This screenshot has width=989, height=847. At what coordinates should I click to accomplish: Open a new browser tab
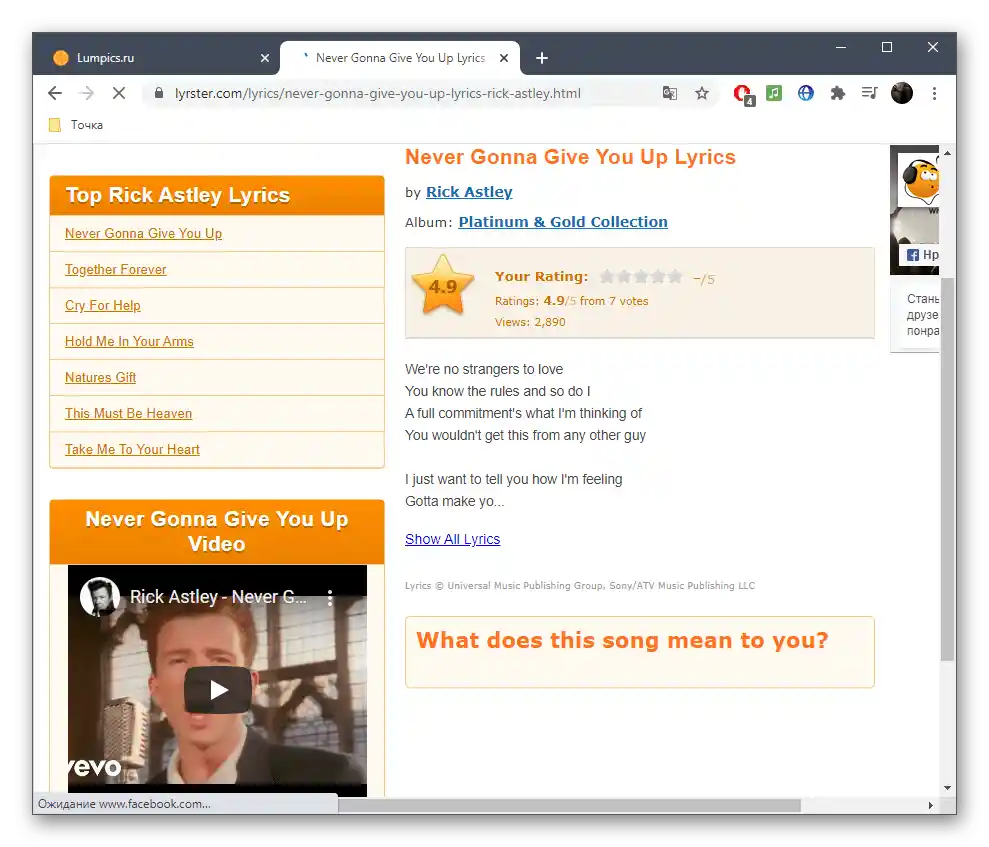point(541,58)
